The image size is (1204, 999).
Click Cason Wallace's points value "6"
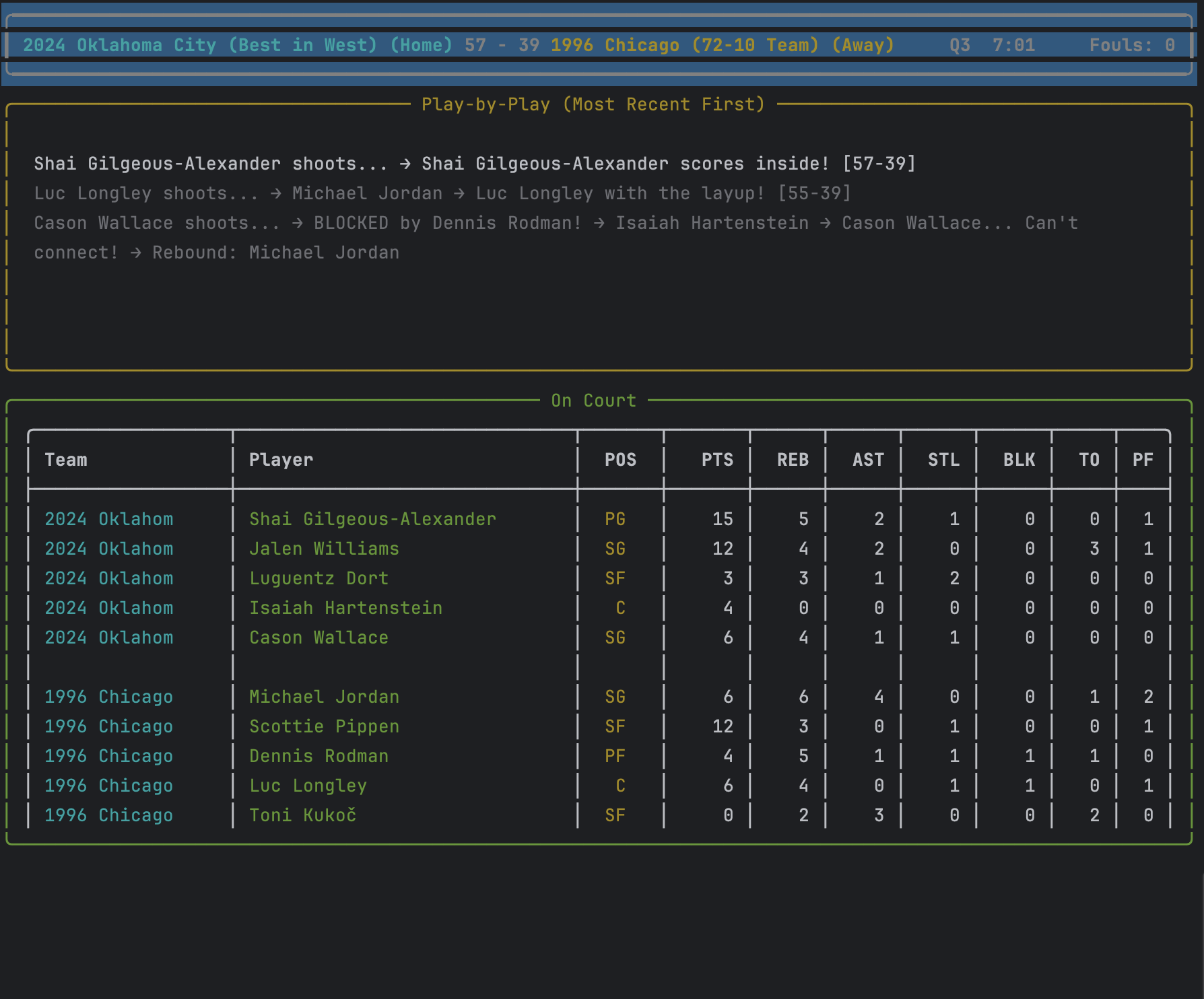point(728,638)
